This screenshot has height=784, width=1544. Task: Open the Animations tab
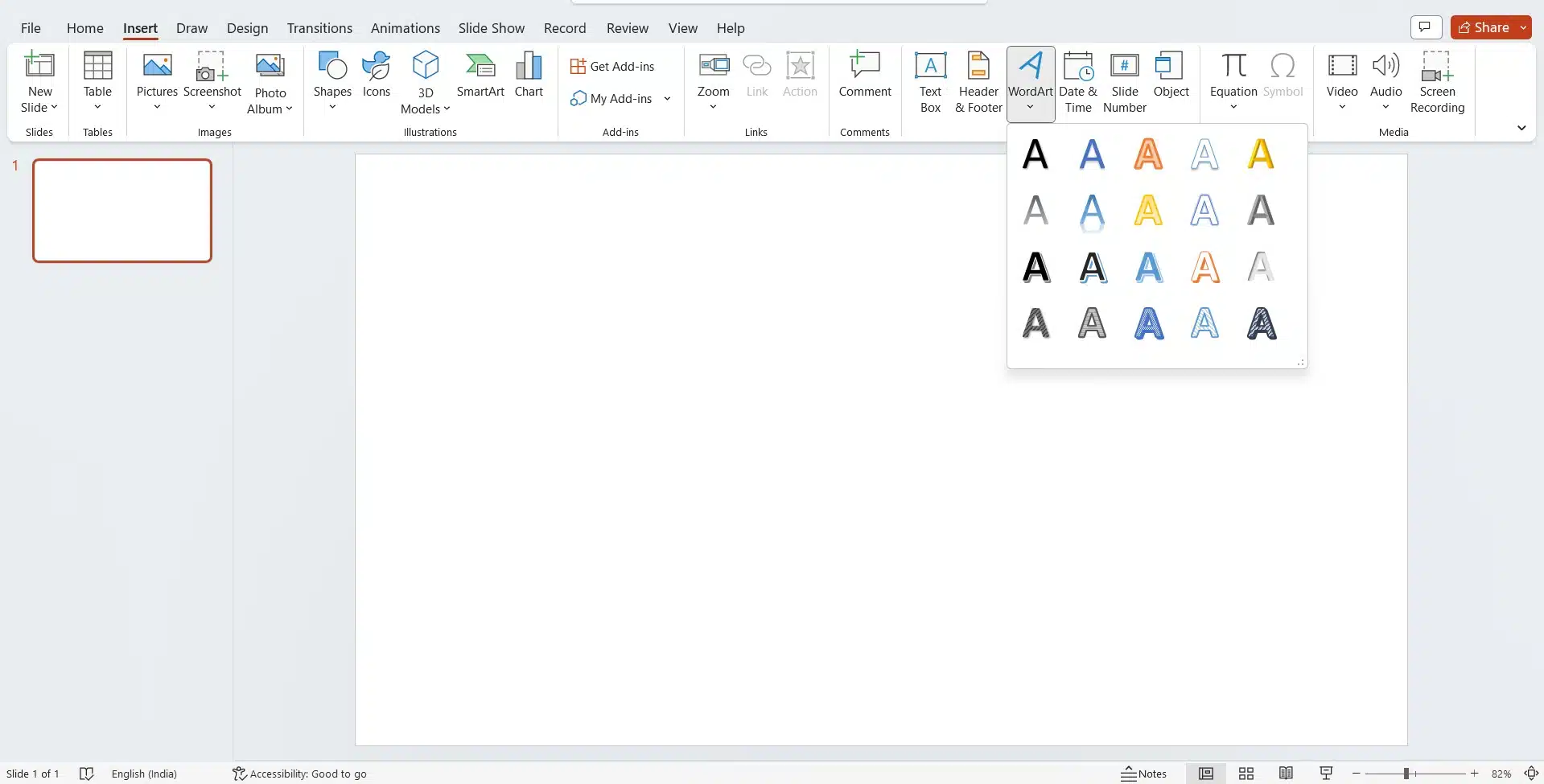(x=405, y=28)
